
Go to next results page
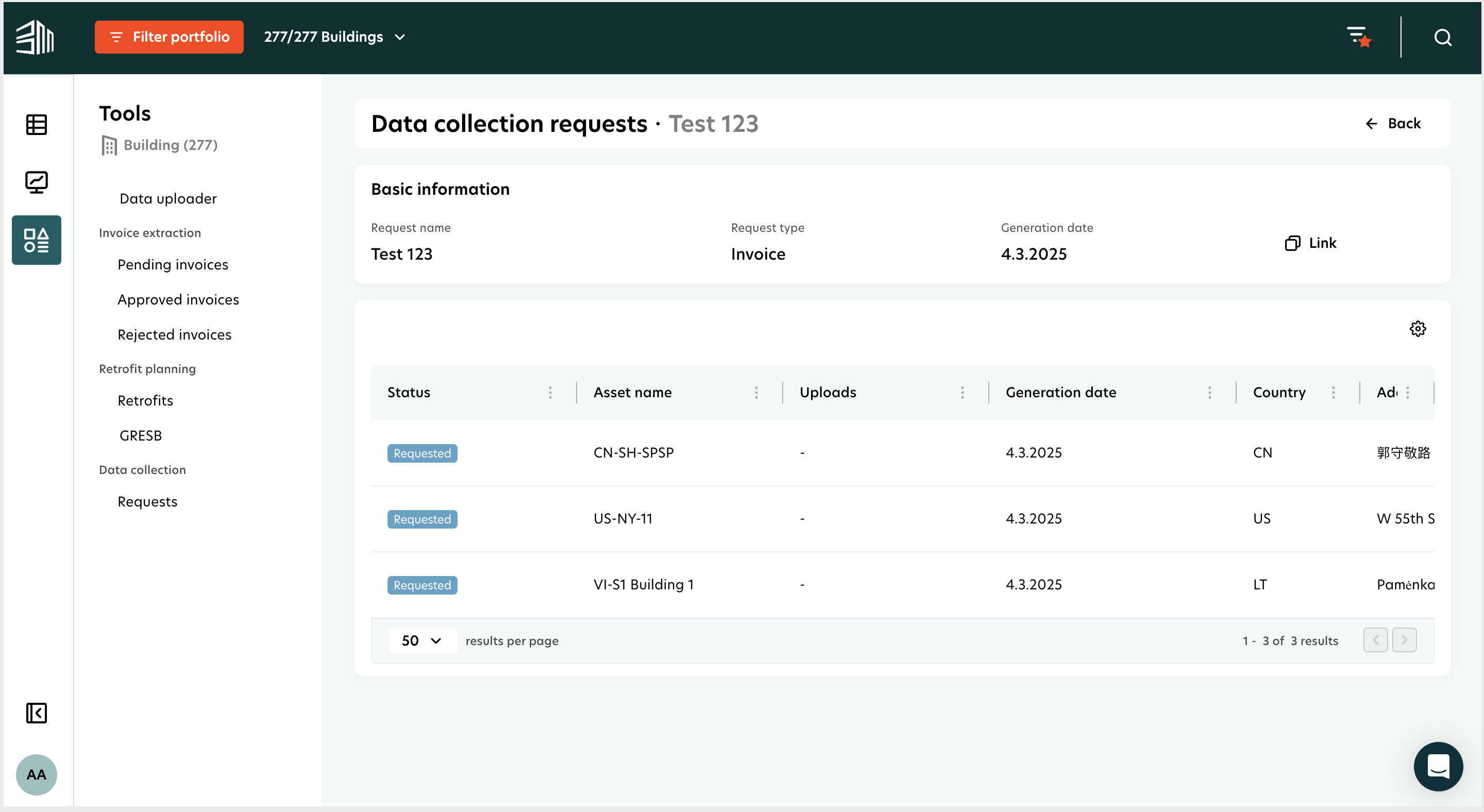(x=1405, y=640)
